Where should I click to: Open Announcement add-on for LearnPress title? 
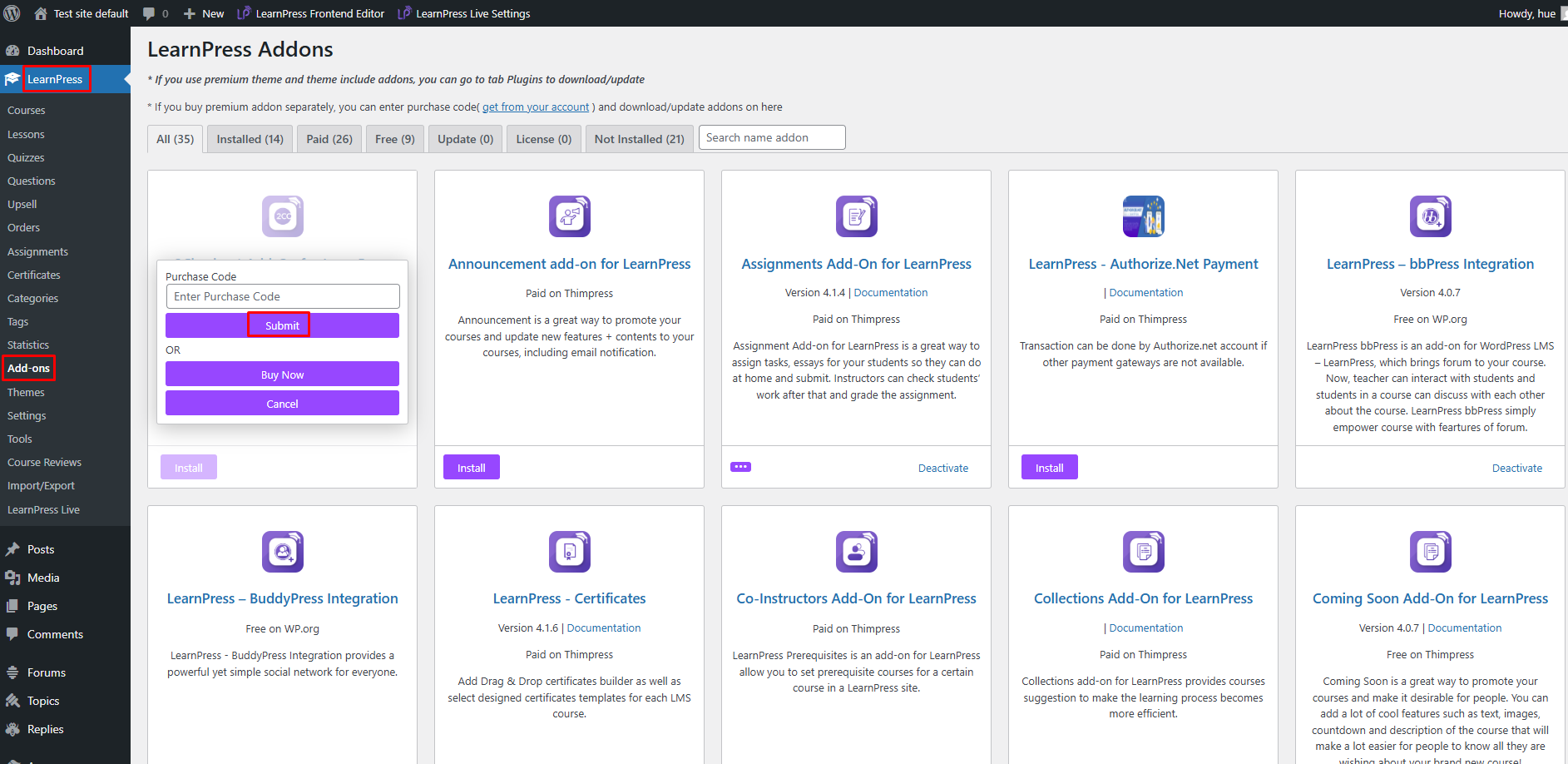pos(570,264)
